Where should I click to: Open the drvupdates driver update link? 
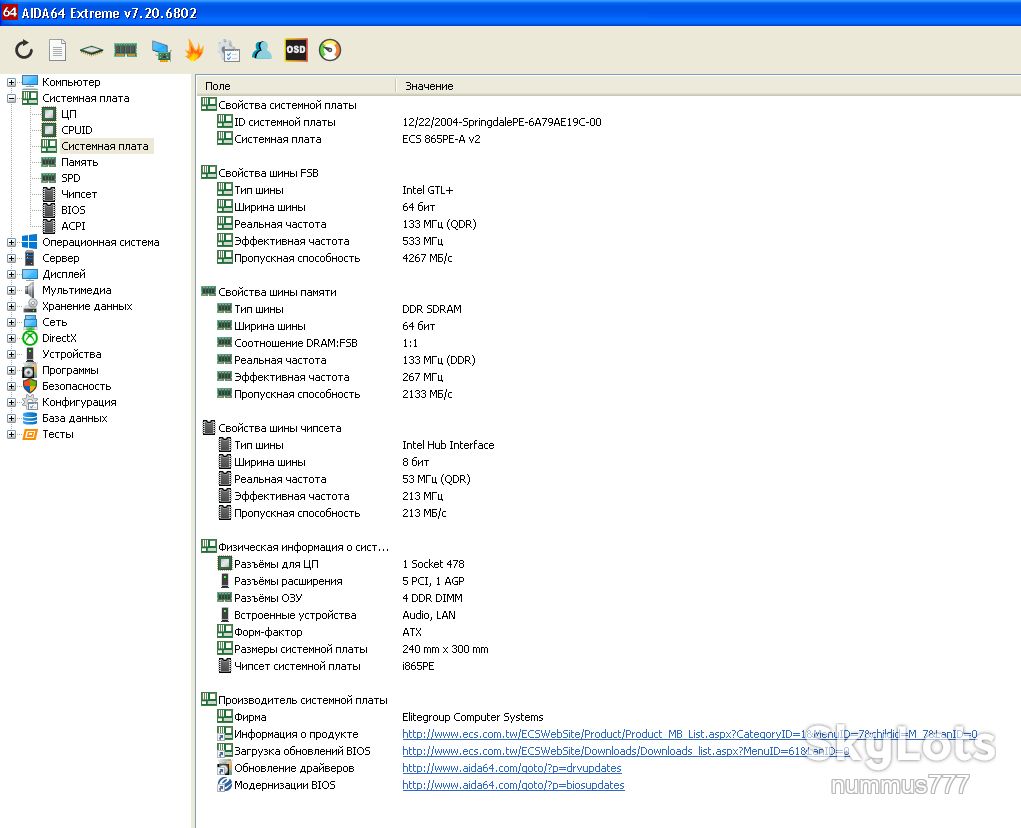pos(512,768)
